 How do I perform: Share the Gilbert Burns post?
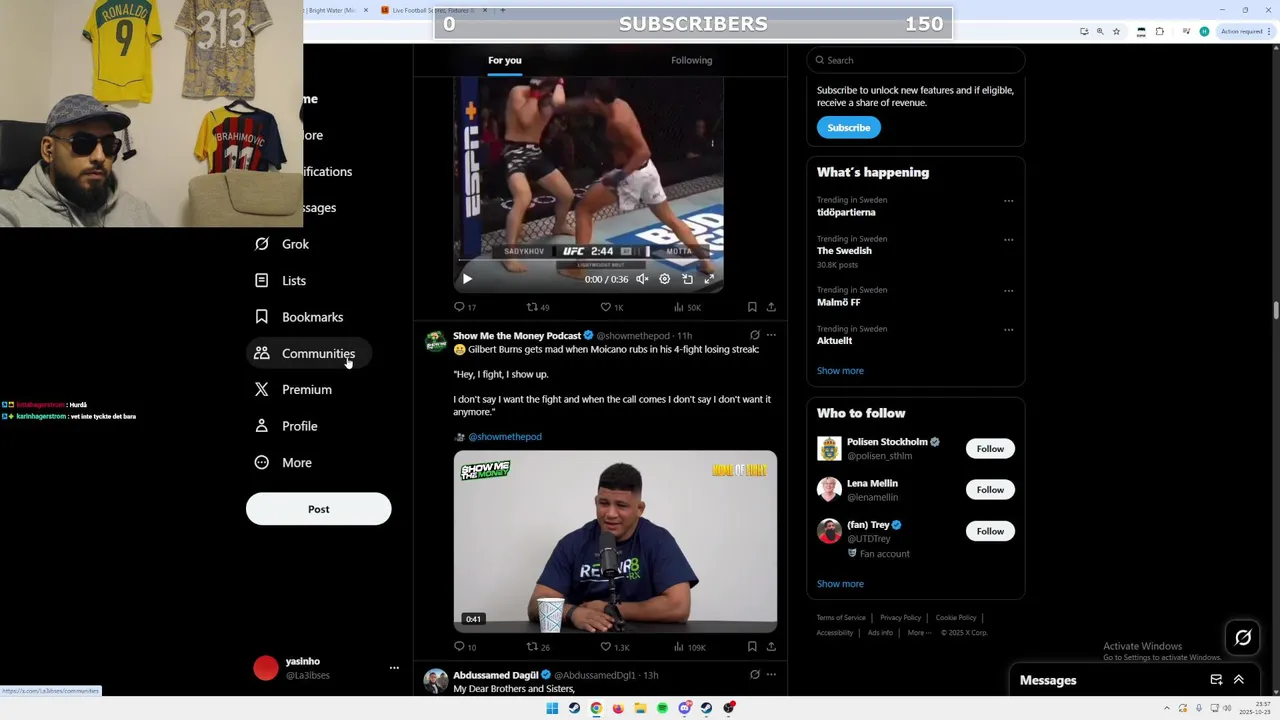tap(771, 647)
